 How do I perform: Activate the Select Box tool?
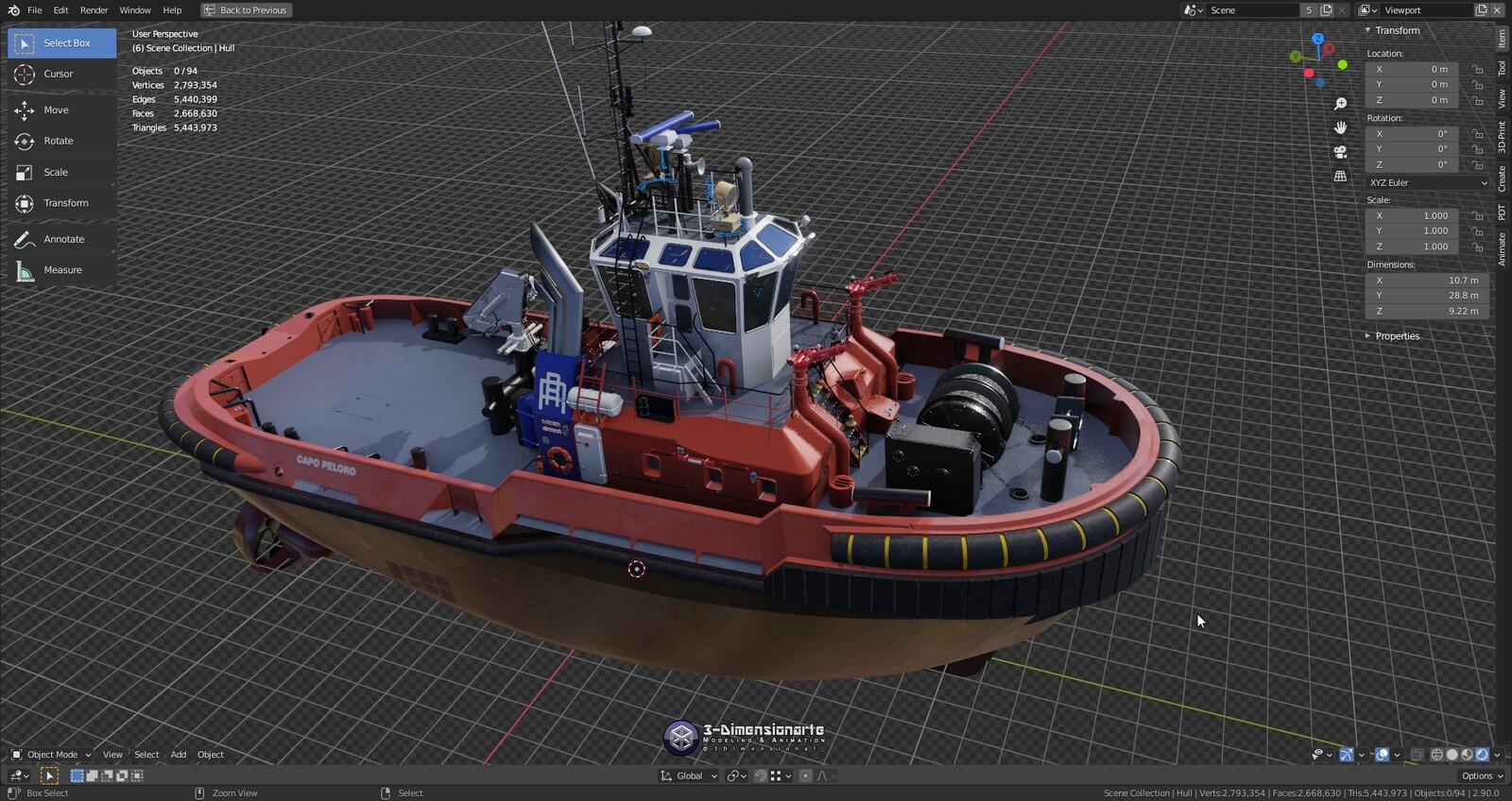tap(62, 43)
